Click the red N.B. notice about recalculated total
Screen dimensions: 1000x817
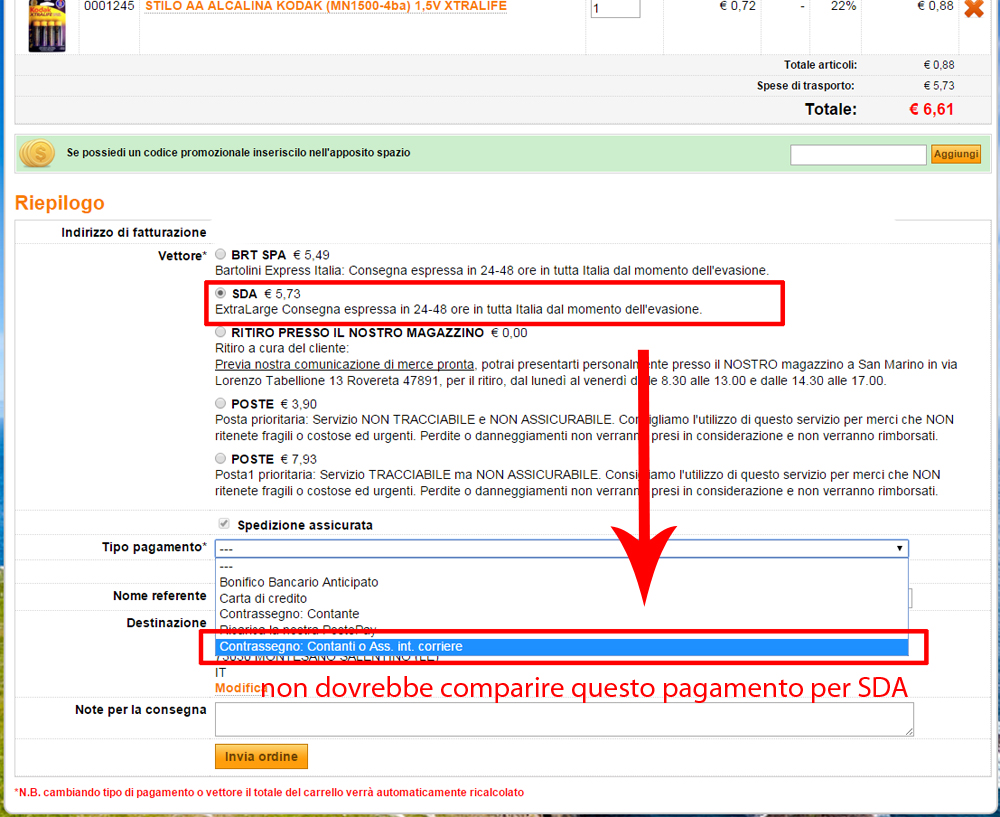(x=269, y=792)
